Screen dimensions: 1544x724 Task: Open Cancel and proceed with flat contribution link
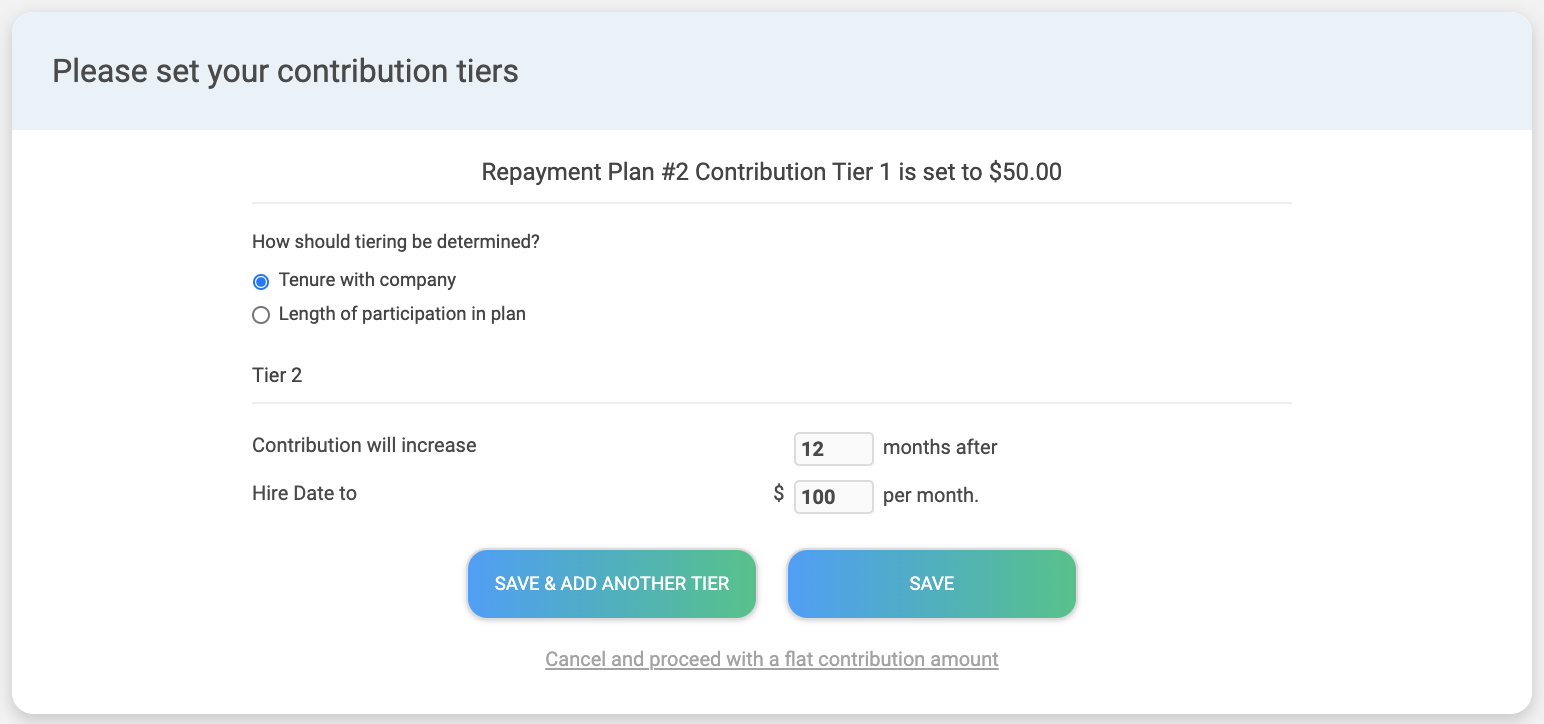click(x=771, y=659)
